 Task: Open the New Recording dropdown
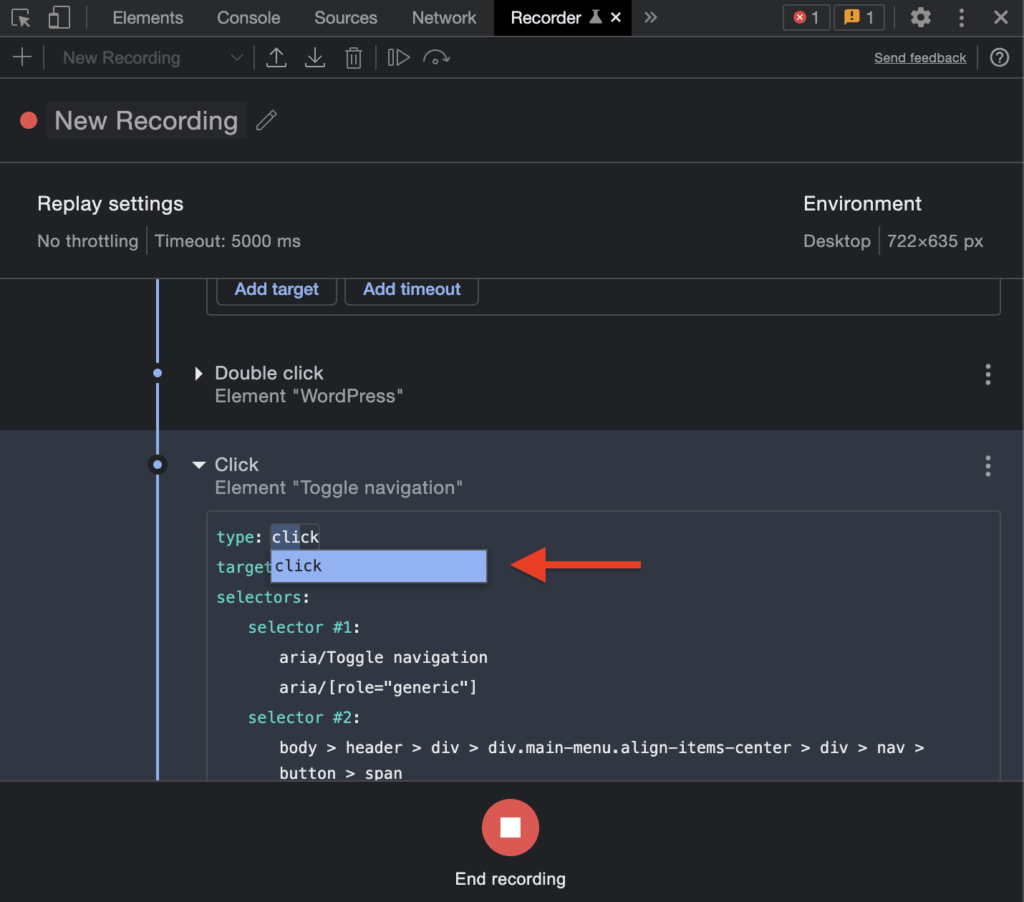click(237, 57)
